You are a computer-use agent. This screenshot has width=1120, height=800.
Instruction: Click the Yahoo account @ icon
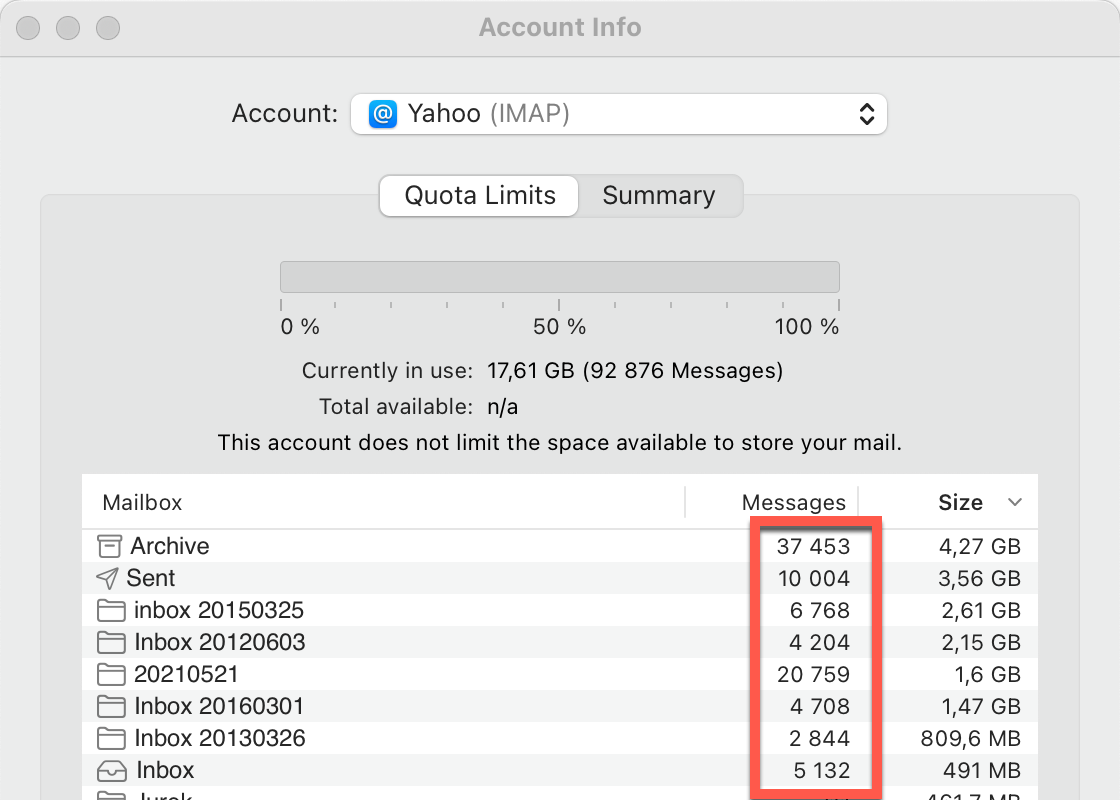tap(382, 114)
